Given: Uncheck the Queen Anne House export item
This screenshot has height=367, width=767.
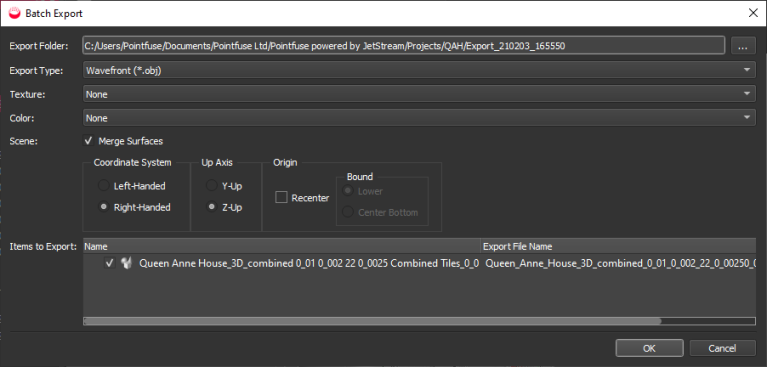Looking at the screenshot, I should (x=110, y=263).
